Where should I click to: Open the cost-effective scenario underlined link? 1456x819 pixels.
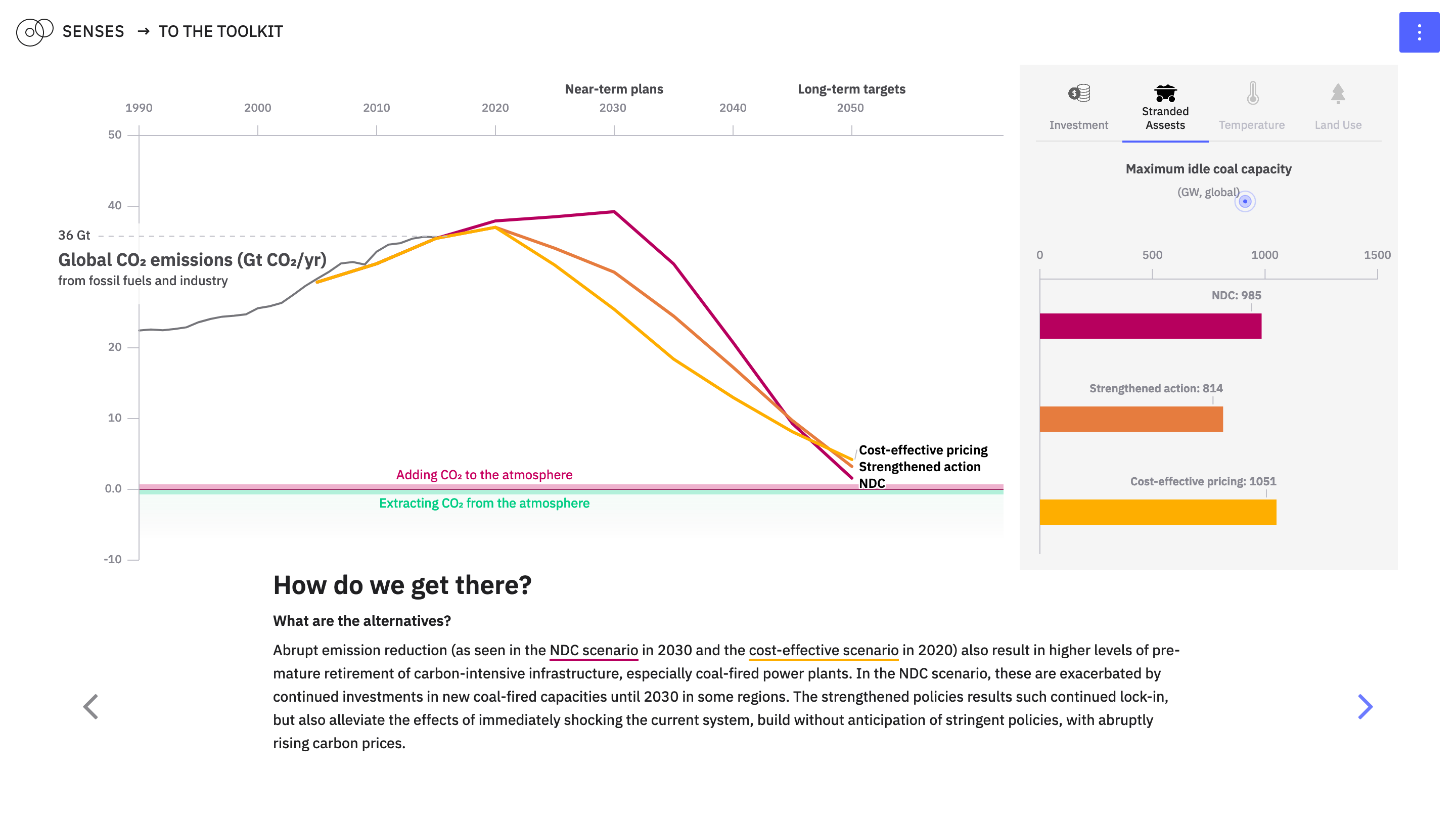coord(824,650)
